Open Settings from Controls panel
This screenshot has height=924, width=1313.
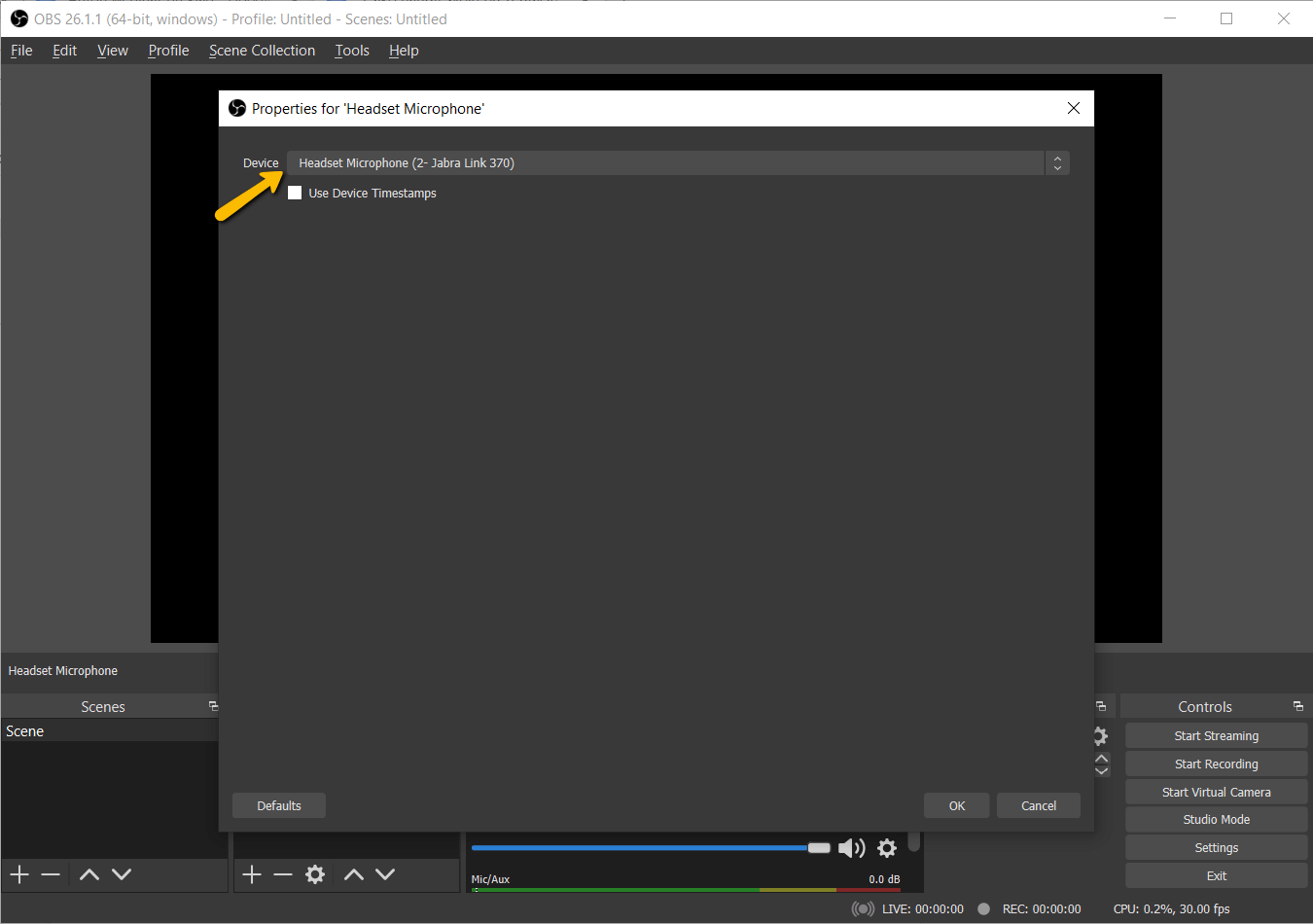click(x=1217, y=848)
